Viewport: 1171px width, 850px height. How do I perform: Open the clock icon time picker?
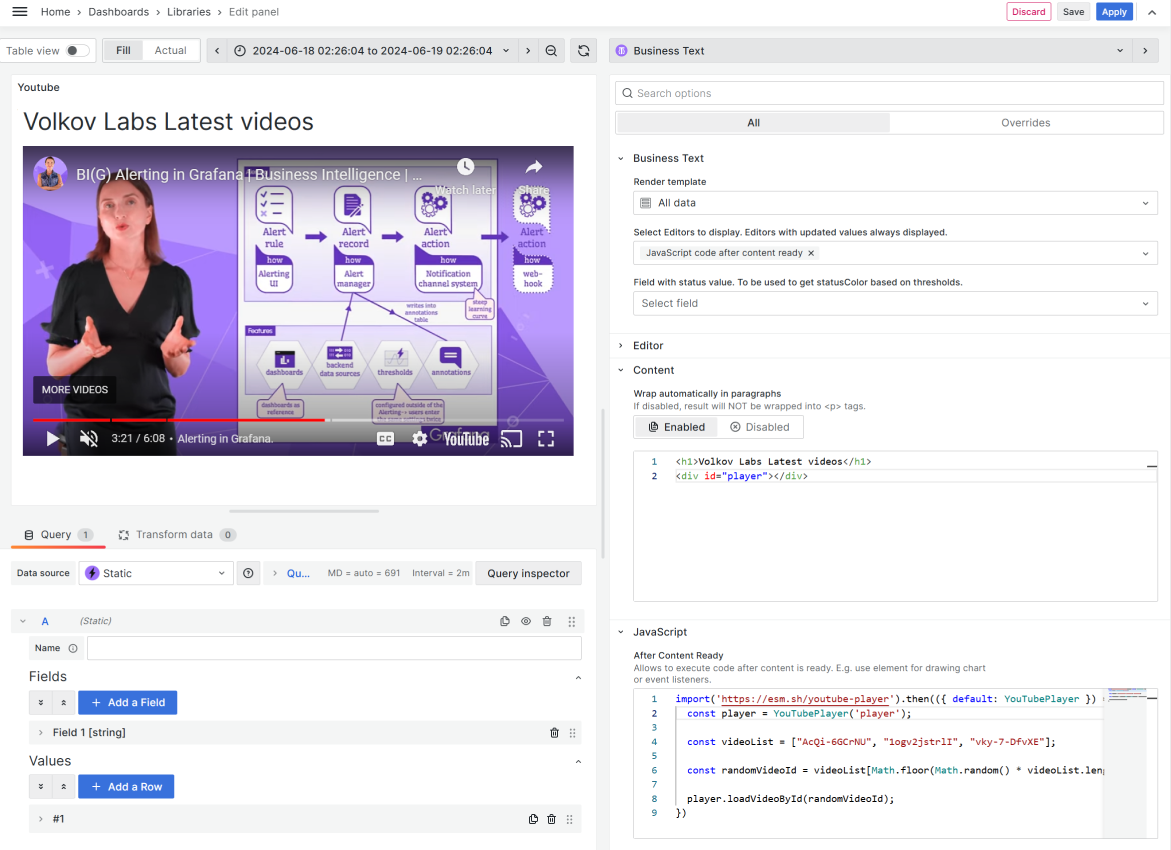[x=238, y=50]
